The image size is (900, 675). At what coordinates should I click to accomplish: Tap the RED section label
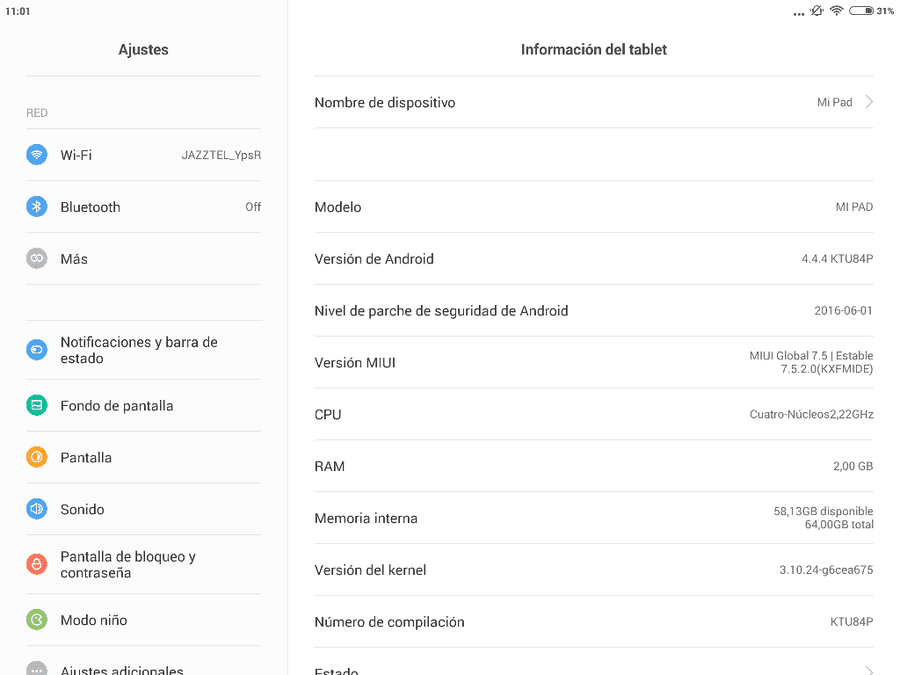point(37,113)
